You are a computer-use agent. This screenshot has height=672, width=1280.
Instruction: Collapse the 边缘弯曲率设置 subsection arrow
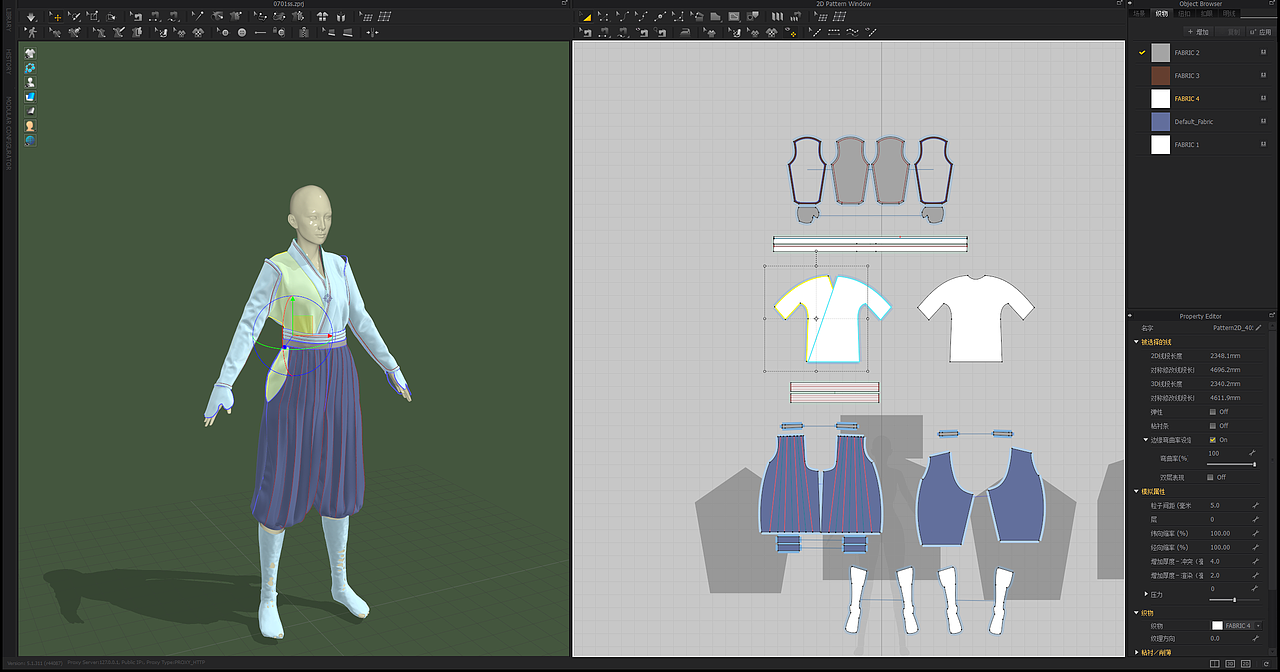[x=1146, y=440]
